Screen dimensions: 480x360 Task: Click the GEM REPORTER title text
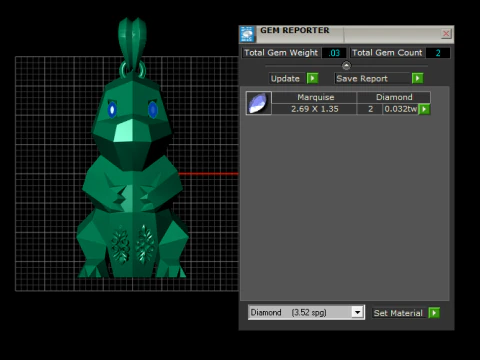coord(295,30)
